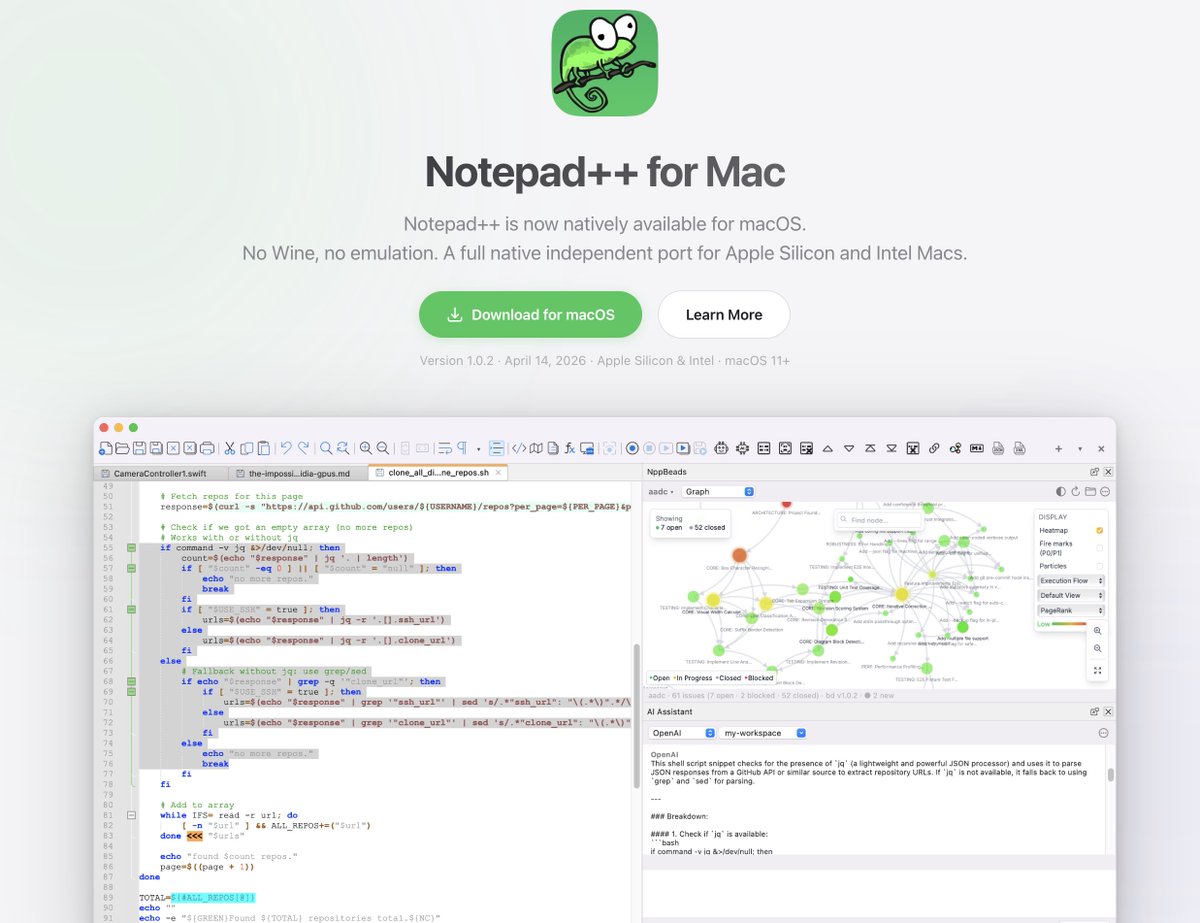Image resolution: width=1200 pixels, height=923 pixels.
Task: Undock the NppBeads panel
Action: pyautogui.click(x=1095, y=472)
